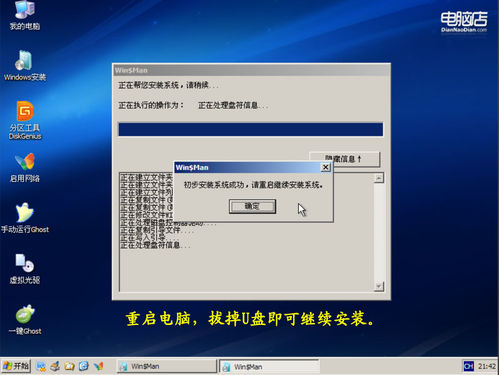Viewport: 499px width, 375px height.
Task: Select the 一键Ghost desktop icon
Action: pos(25,320)
